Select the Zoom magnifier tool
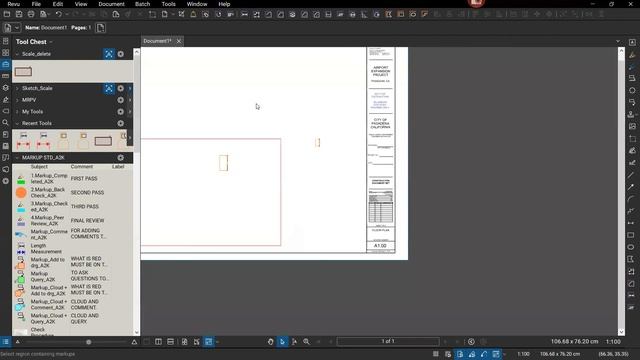Viewport: 640px width, 360px height. click(306, 342)
